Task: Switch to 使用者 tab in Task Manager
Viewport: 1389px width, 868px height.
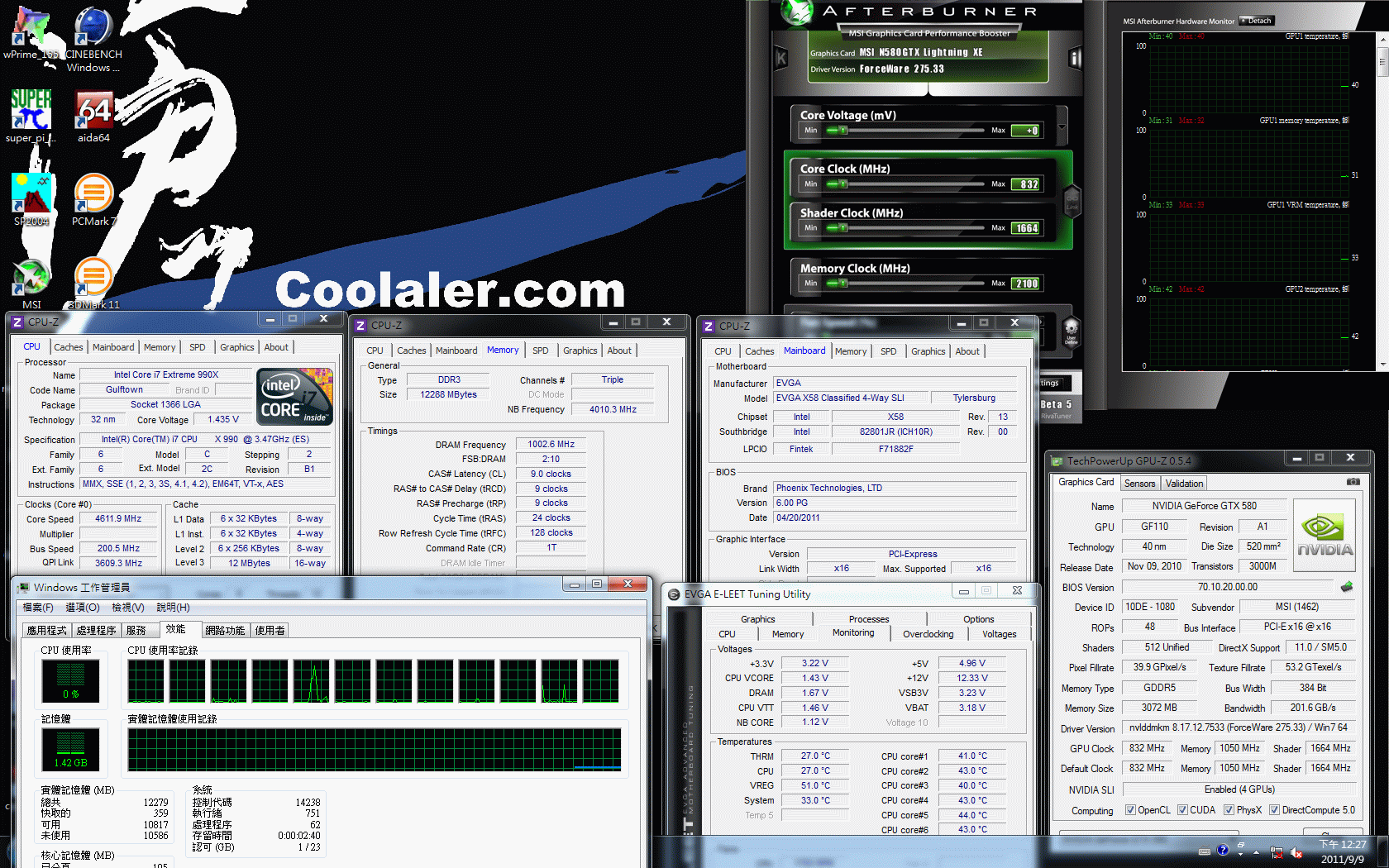Action: pyautogui.click(x=270, y=630)
